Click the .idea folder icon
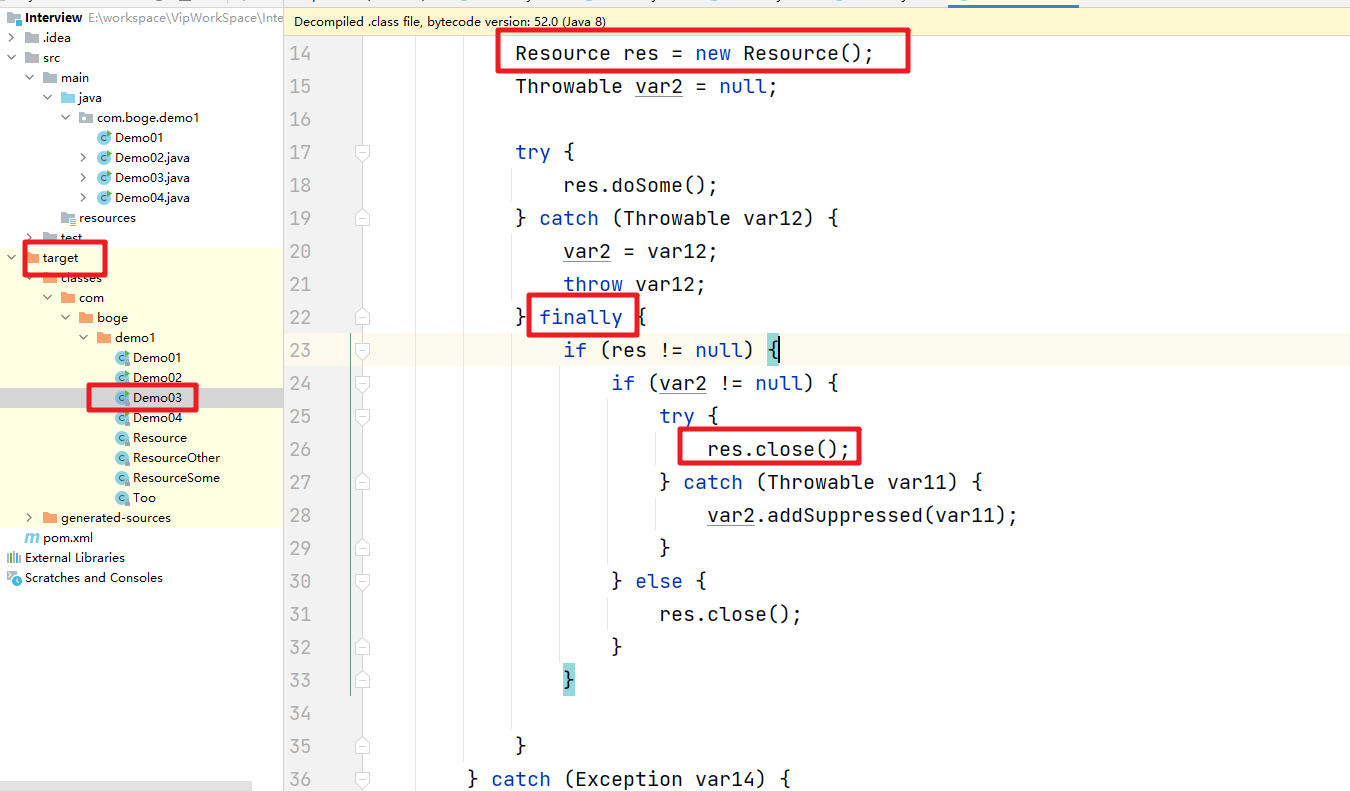Image resolution: width=1350 pixels, height=792 pixels. pyautogui.click(x=32, y=38)
